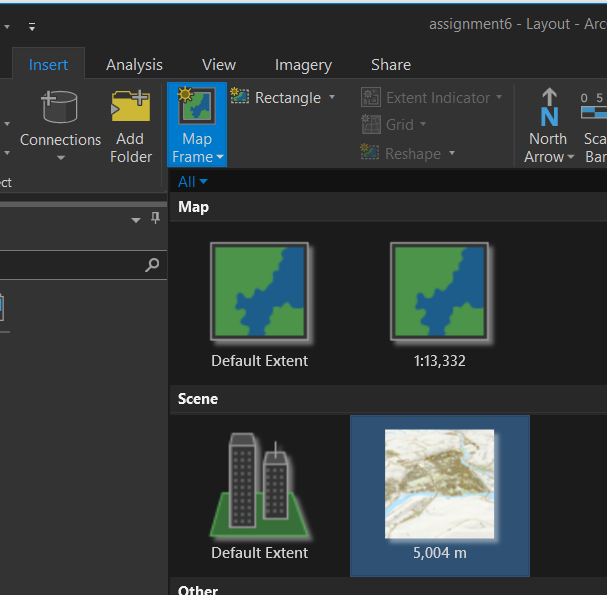This screenshot has width=607, height=595.
Task: Select the Rectangle map frame shape
Action: coord(276,98)
